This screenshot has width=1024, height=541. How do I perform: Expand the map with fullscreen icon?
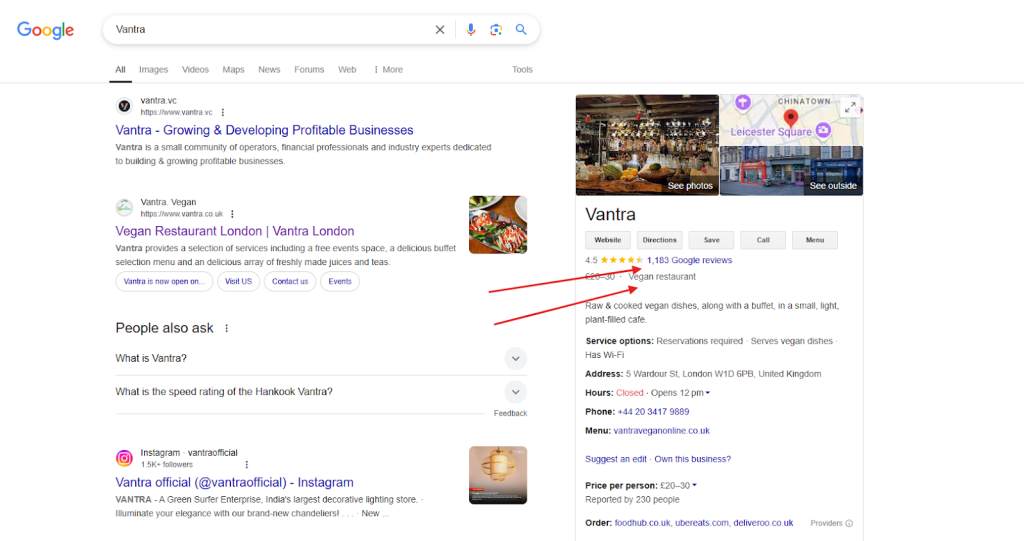(851, 107)
